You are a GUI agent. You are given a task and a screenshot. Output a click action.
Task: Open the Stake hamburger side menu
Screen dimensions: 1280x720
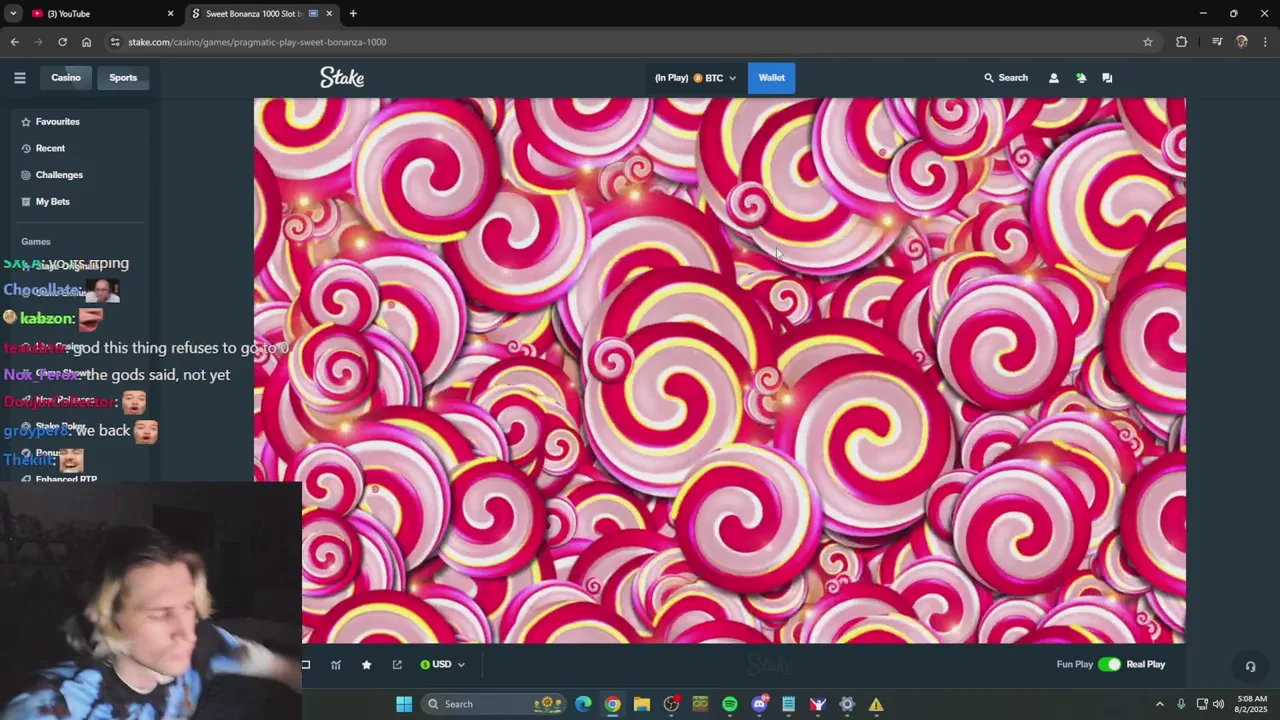(19, 78)
